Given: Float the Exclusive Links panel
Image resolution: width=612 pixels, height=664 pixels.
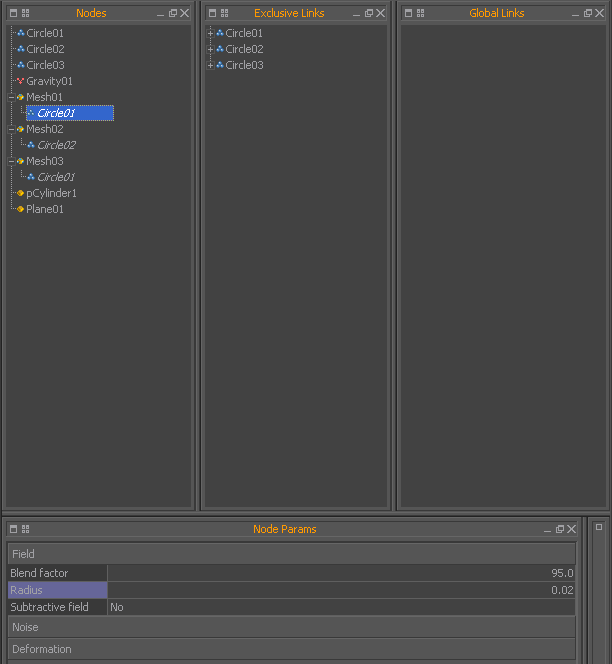Looking at the screenshot, I should pyautogui.click(x=369, y=13).
